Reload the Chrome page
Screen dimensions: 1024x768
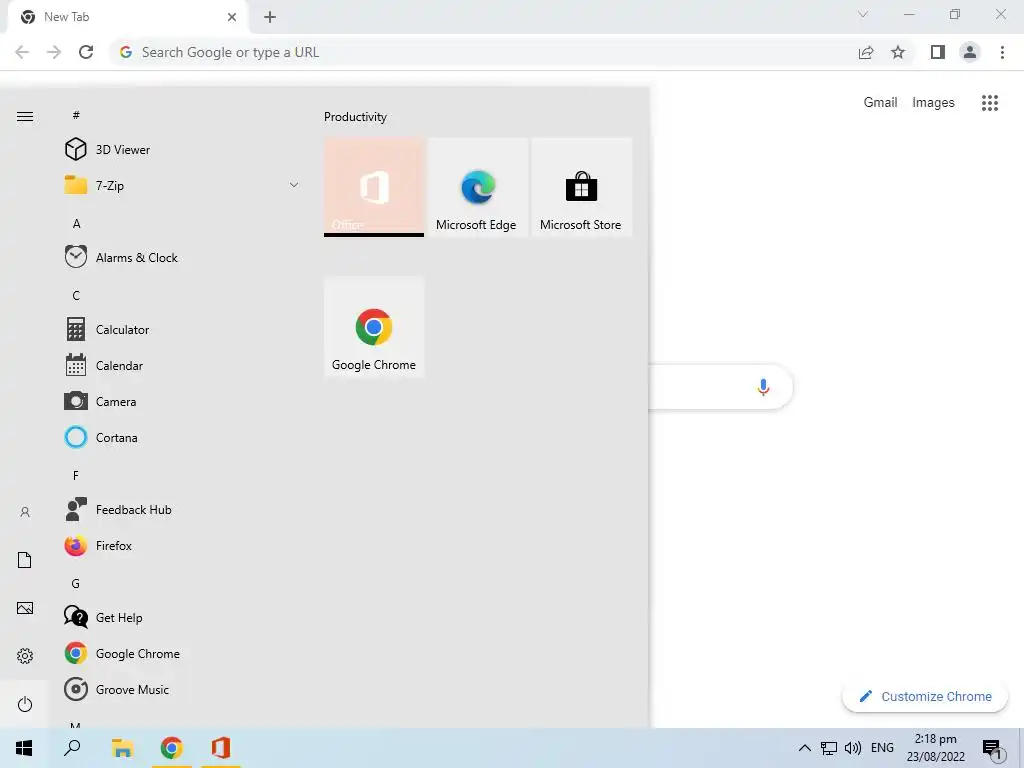(86, 52)
